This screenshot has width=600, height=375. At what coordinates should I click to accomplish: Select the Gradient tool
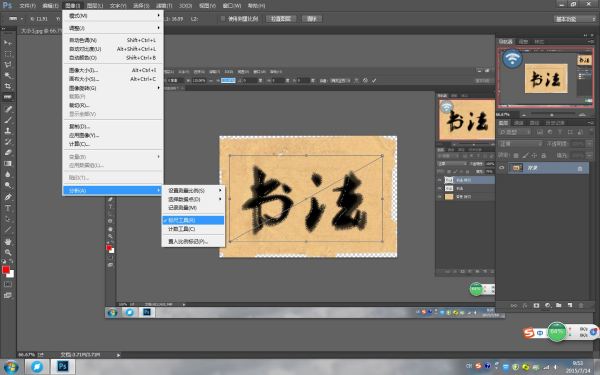point(8,163)
